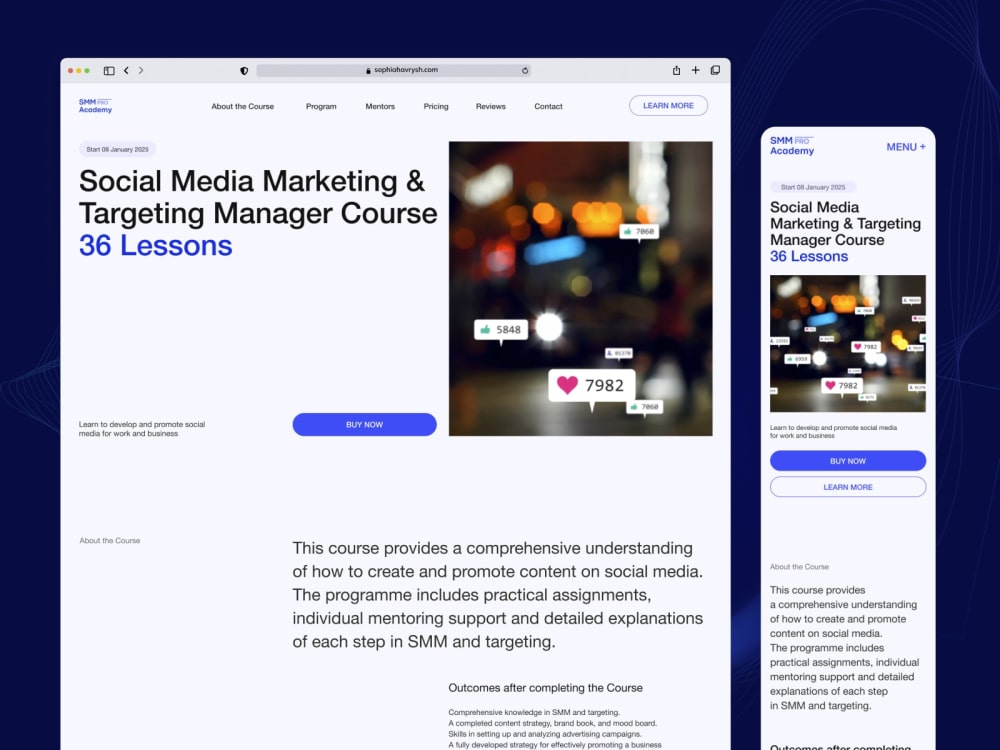This screenshot has height=750, width=1000.
Task: Click the BUY NOW button on desktop page
Action: coord(364,425)
